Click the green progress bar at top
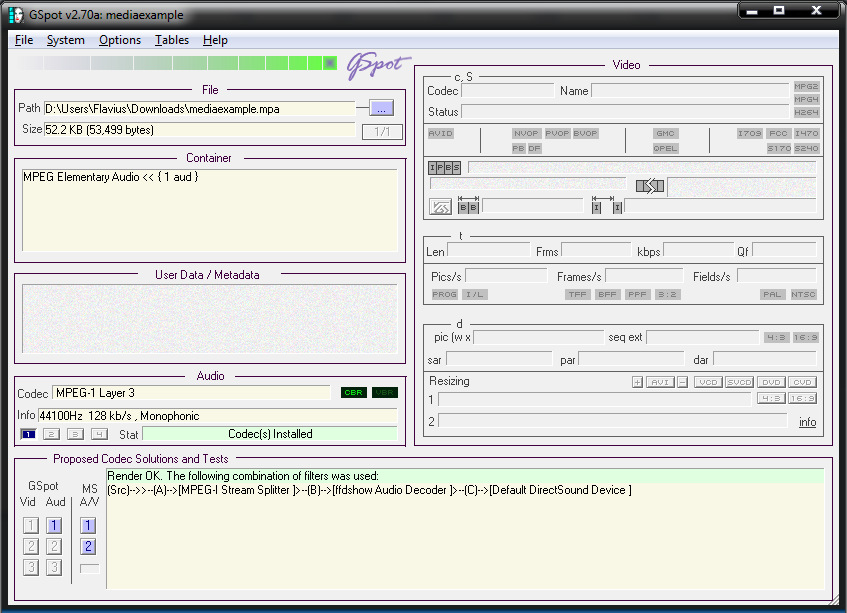Screen dimensions: 847x613 coord(176,63)
